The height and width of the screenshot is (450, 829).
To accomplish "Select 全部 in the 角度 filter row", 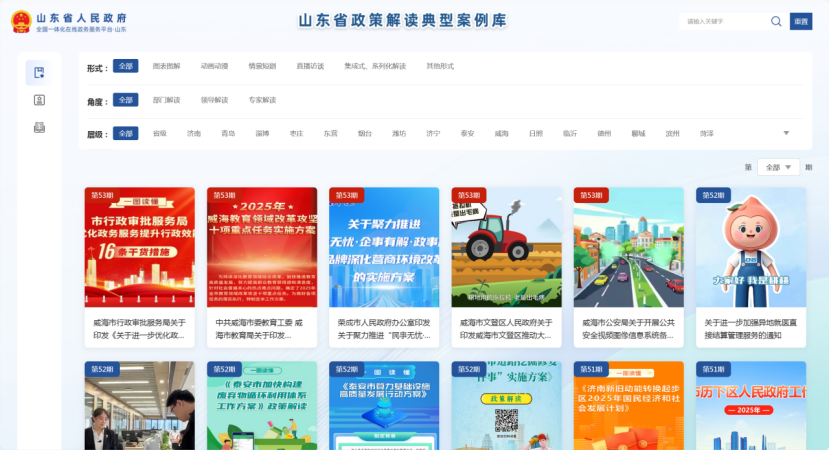I will click(x=125, y=100).
